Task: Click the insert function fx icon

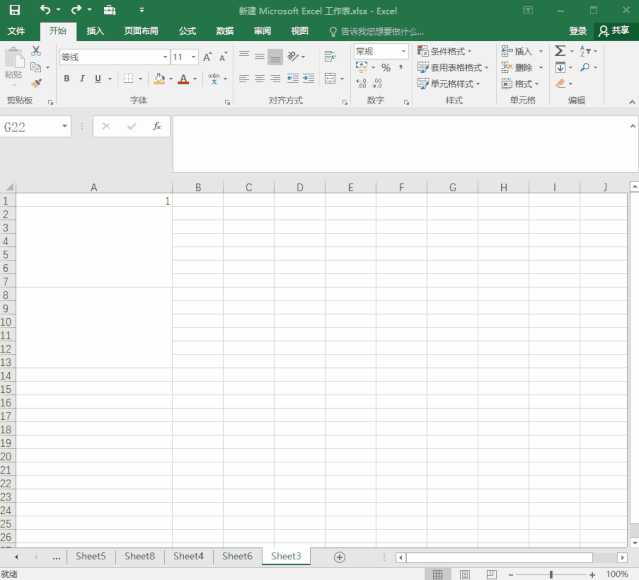Action: 157,127
